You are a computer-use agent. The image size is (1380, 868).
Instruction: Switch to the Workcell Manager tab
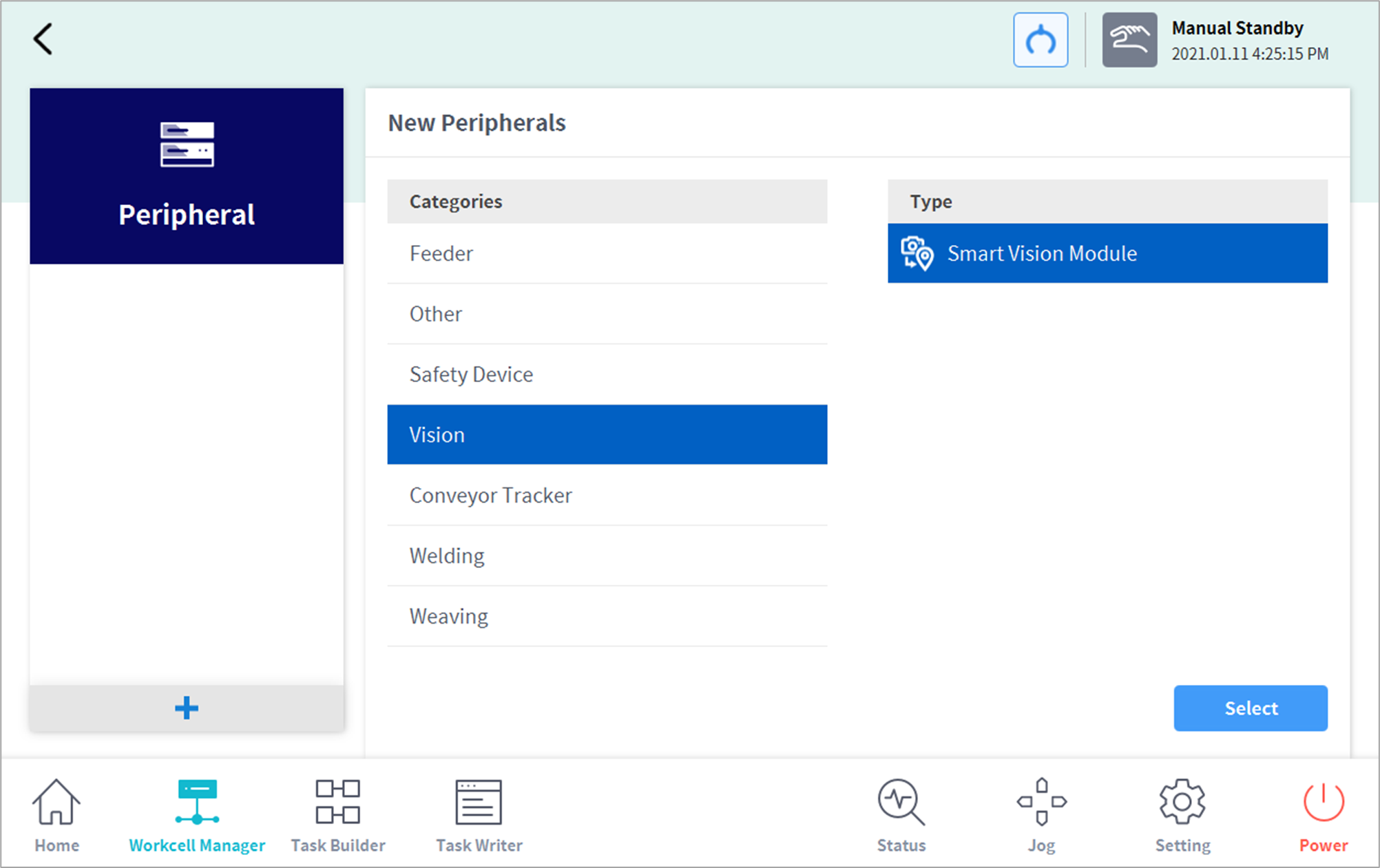pyautogui.click(x=197, y=815)
